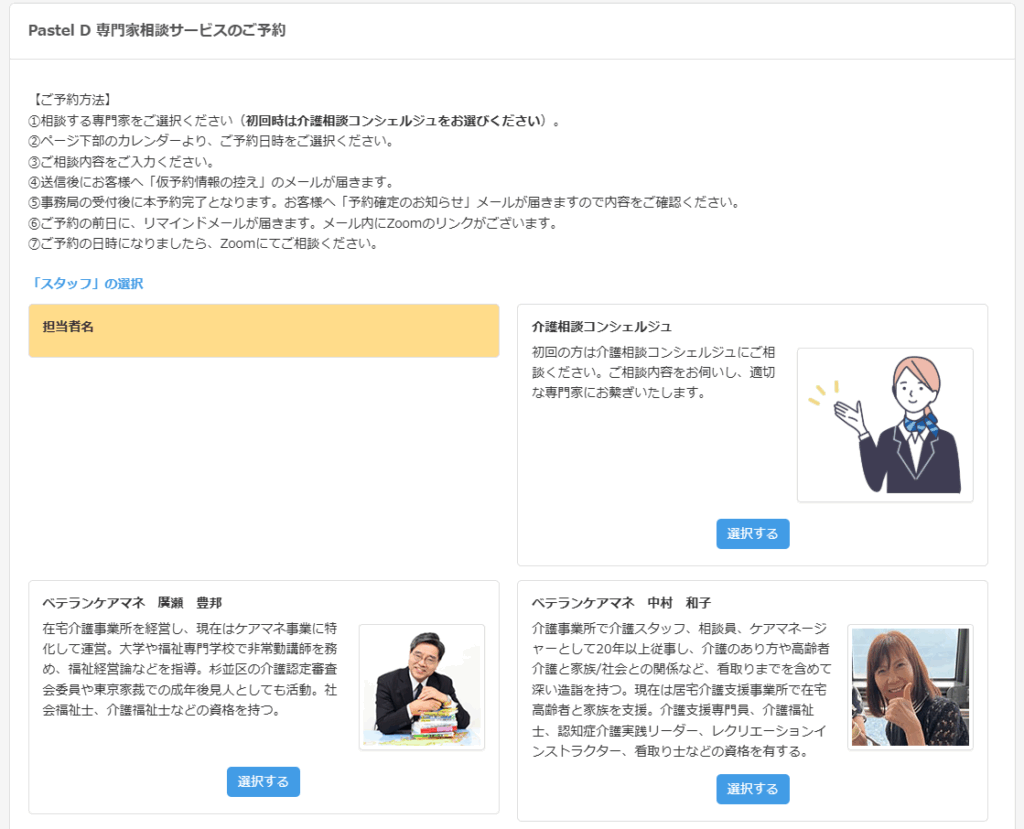Click the concierge illustration image
This screenshot has width=1024, height=829.
(884, 425)
